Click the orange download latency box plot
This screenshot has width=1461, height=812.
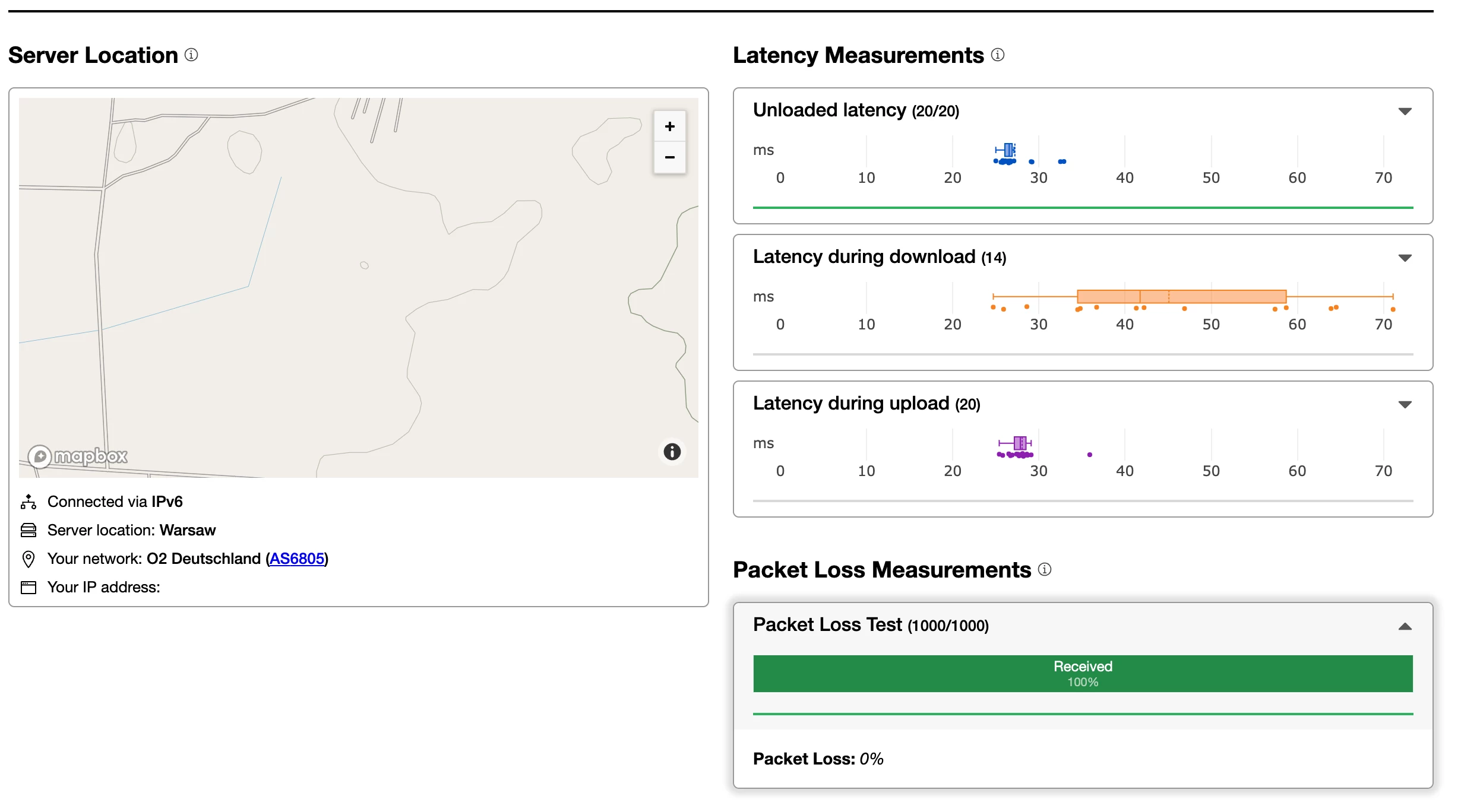pos(1181,296)
